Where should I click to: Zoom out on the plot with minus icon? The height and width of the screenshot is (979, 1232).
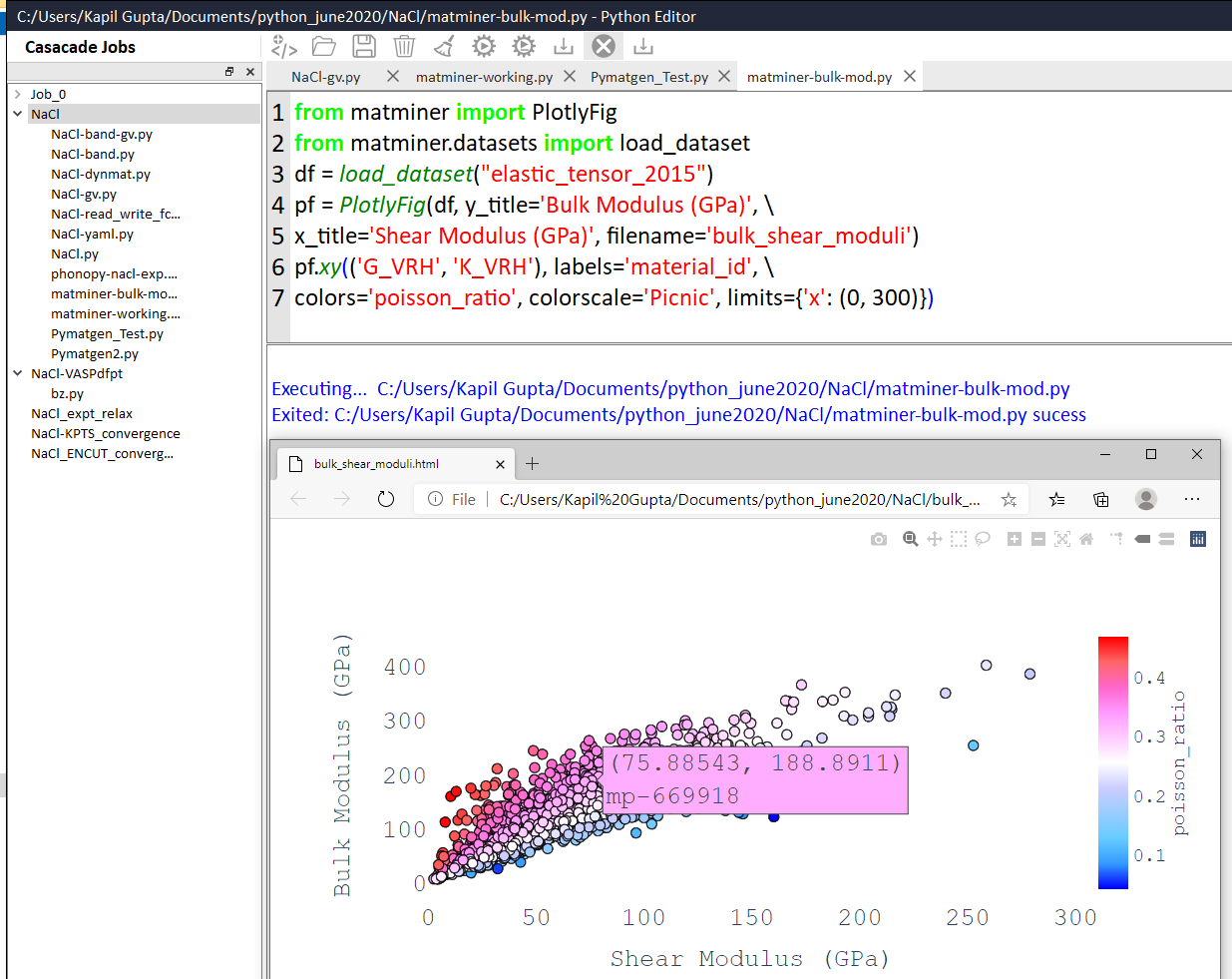(1038, 539)
